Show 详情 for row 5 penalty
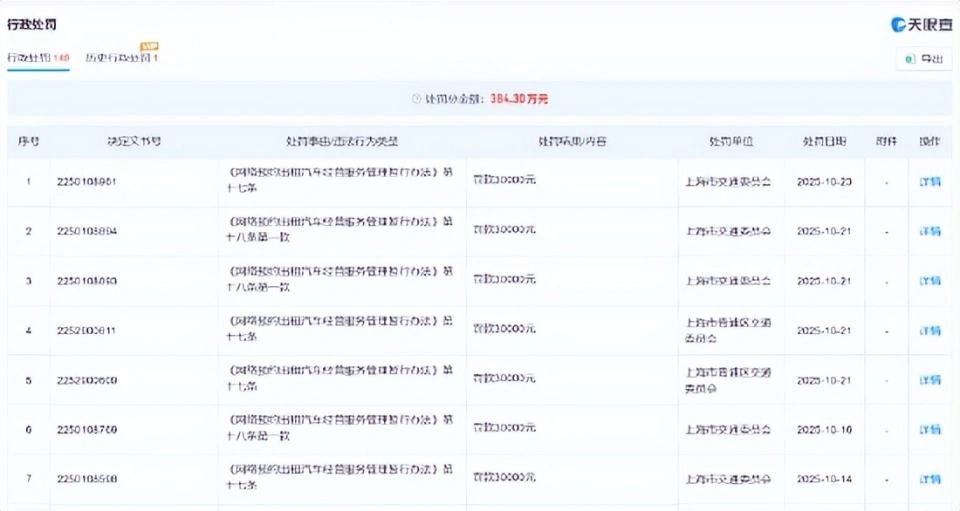960x511 pixels. pos(929,380)
